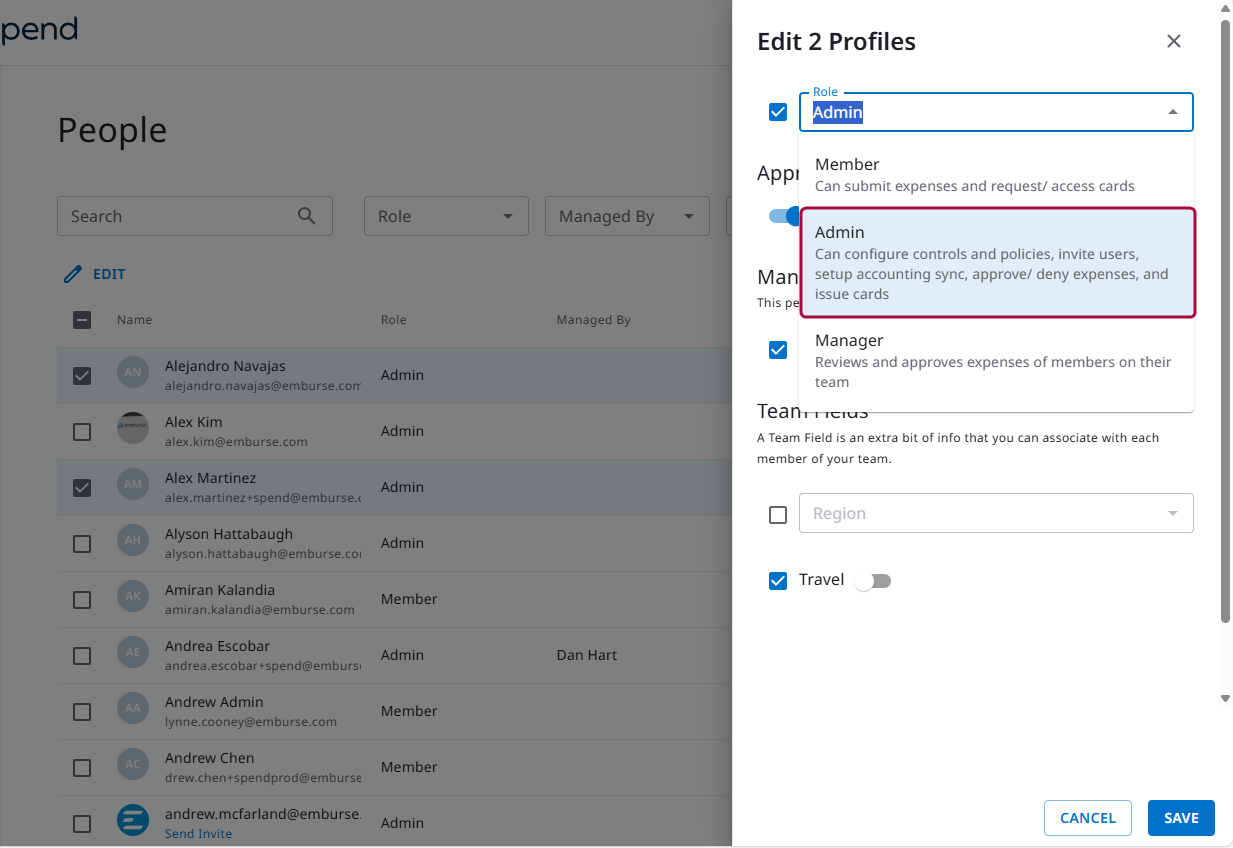Select the Member role option
The image size is (1233, 848).
click(x=996, y=172)
